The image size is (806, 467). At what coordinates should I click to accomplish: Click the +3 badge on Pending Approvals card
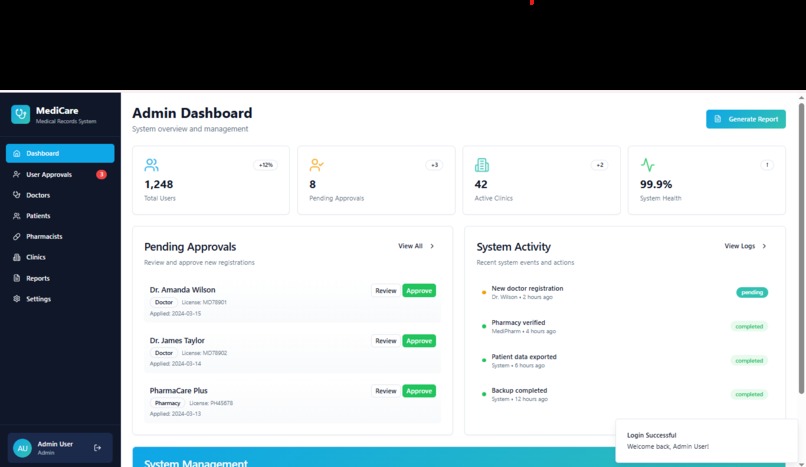pos(434,165)
